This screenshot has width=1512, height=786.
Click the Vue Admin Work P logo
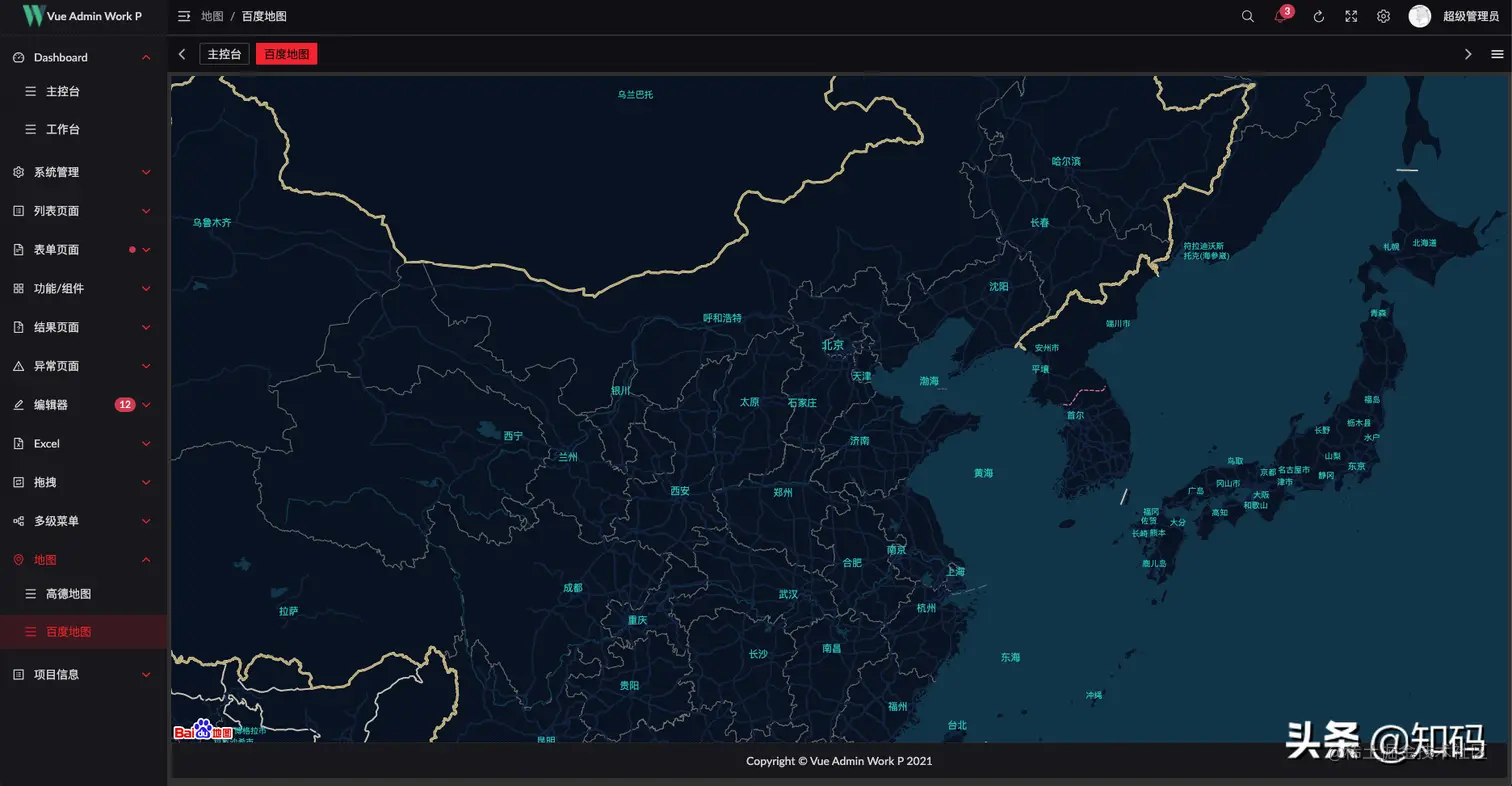point(82,16)
